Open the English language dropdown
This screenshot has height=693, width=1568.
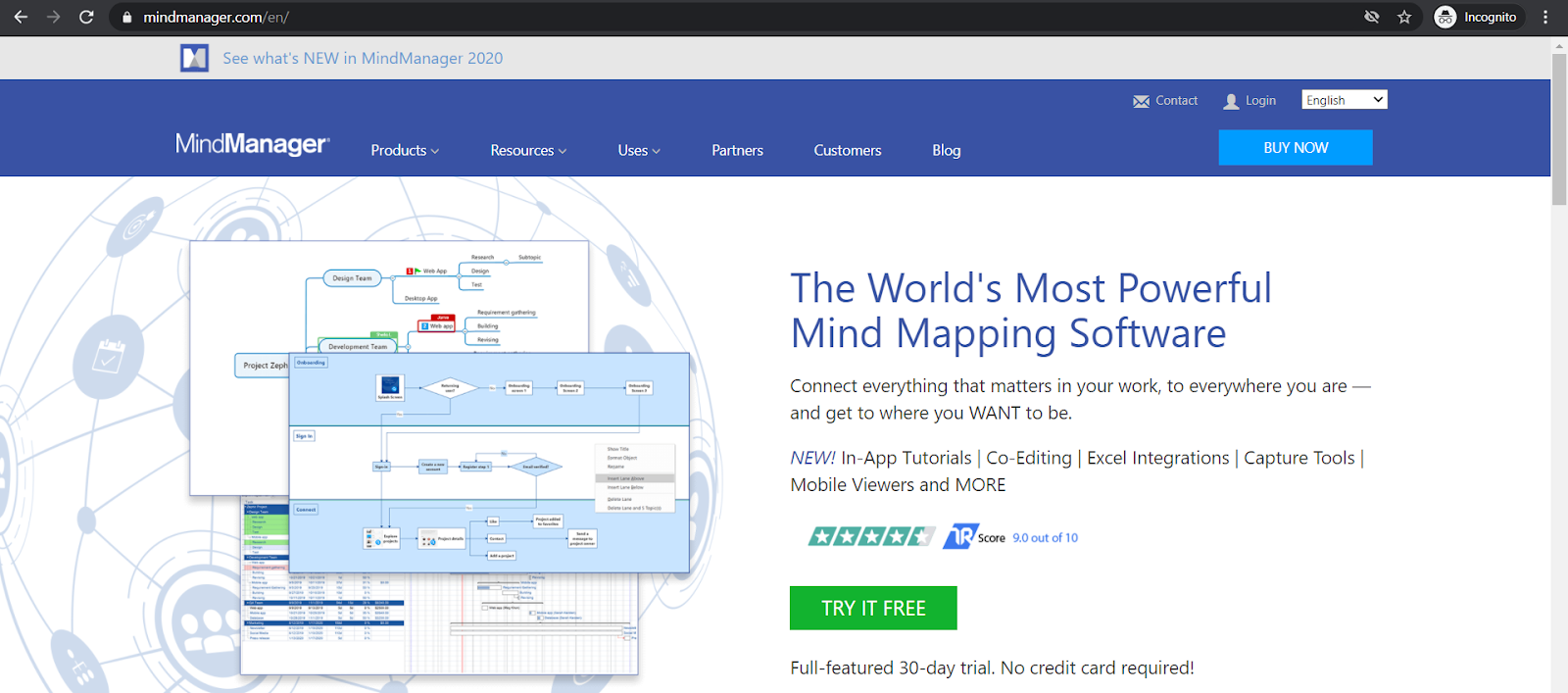pos(1345,100)
